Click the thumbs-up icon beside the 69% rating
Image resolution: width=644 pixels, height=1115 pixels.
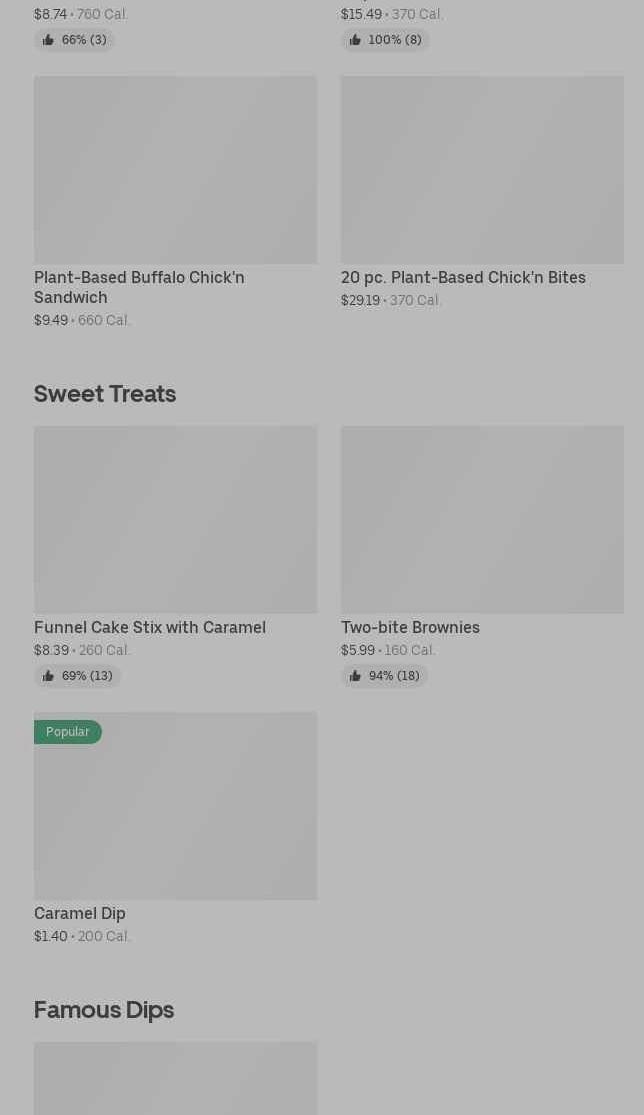tap(48, 676)
